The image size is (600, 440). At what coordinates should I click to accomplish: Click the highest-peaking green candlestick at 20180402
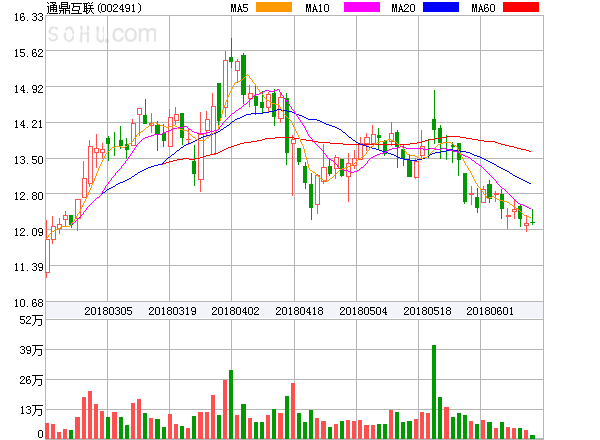(x=231, y=53)
